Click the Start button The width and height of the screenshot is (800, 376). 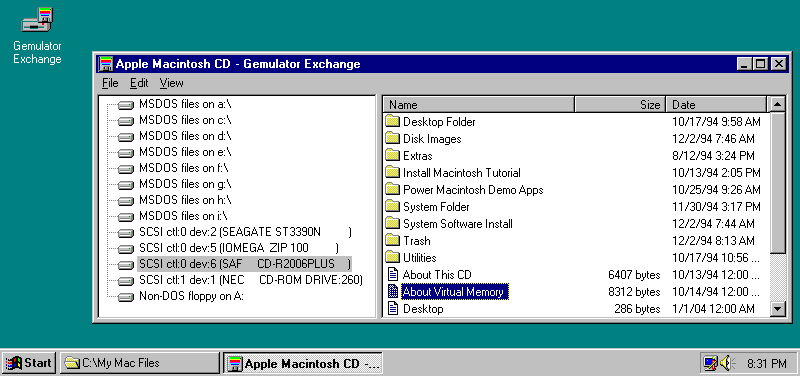pos(29,363)
